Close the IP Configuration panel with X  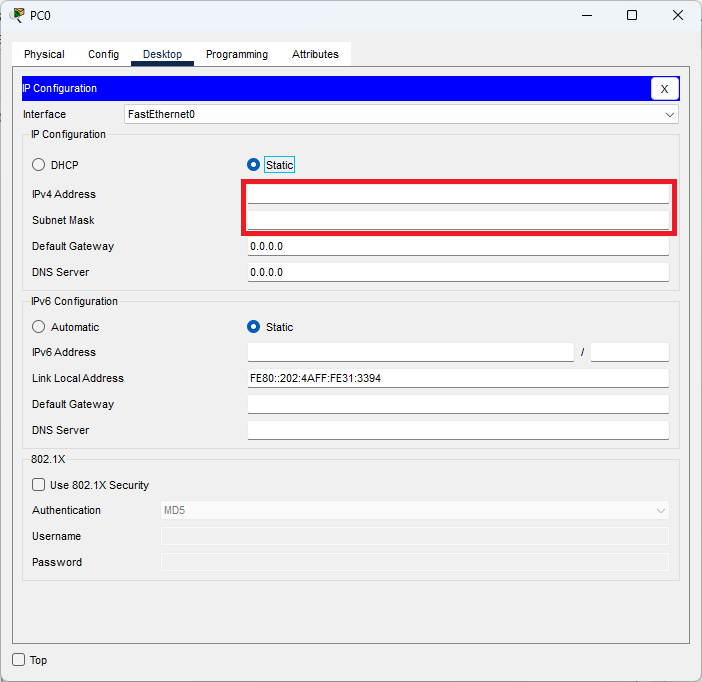click(x=664, y=89)
